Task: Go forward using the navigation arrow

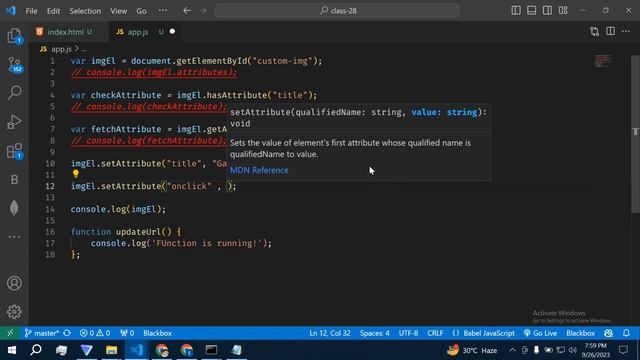Action: [203, 11]
